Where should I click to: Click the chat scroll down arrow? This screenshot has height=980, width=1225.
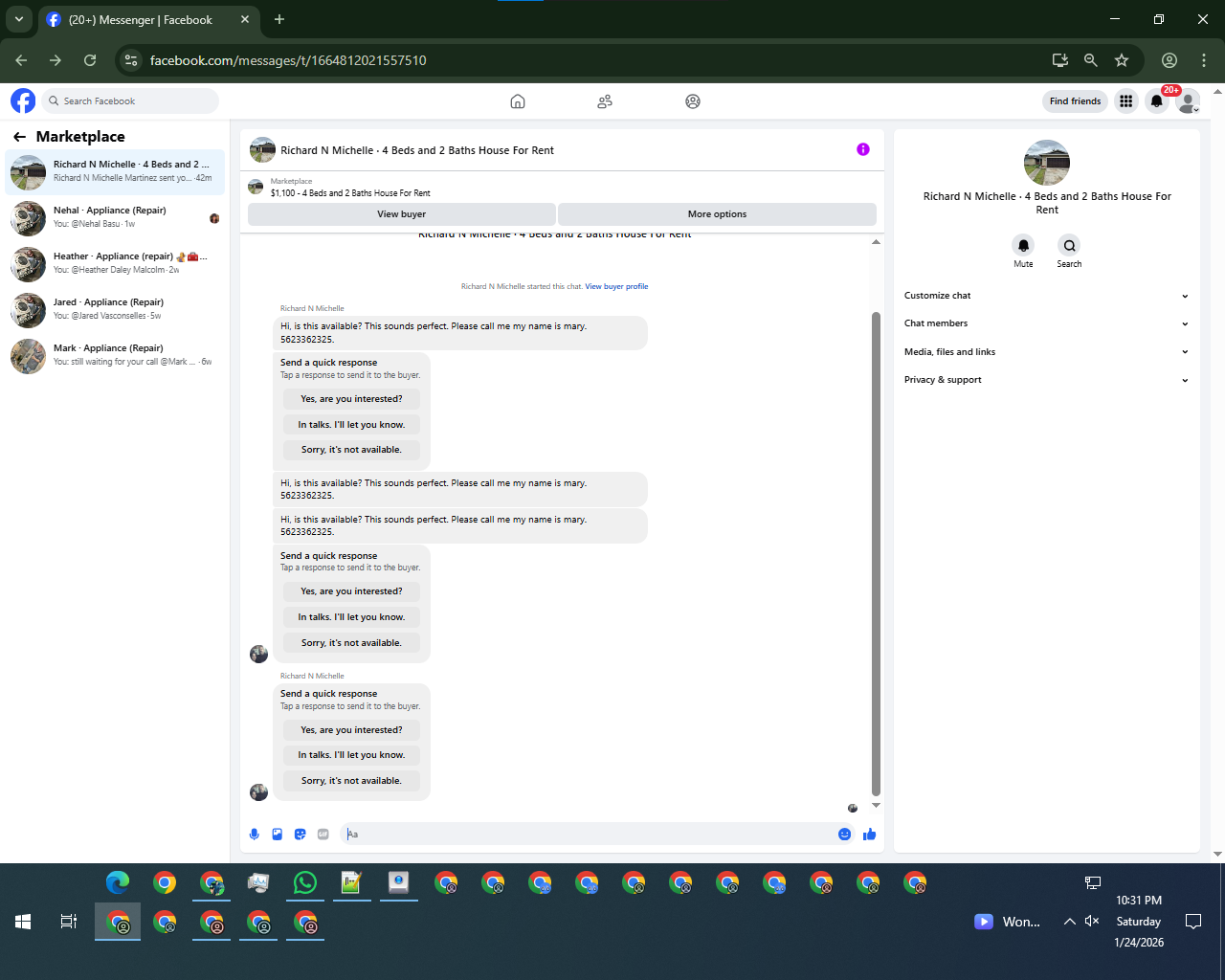876,806
